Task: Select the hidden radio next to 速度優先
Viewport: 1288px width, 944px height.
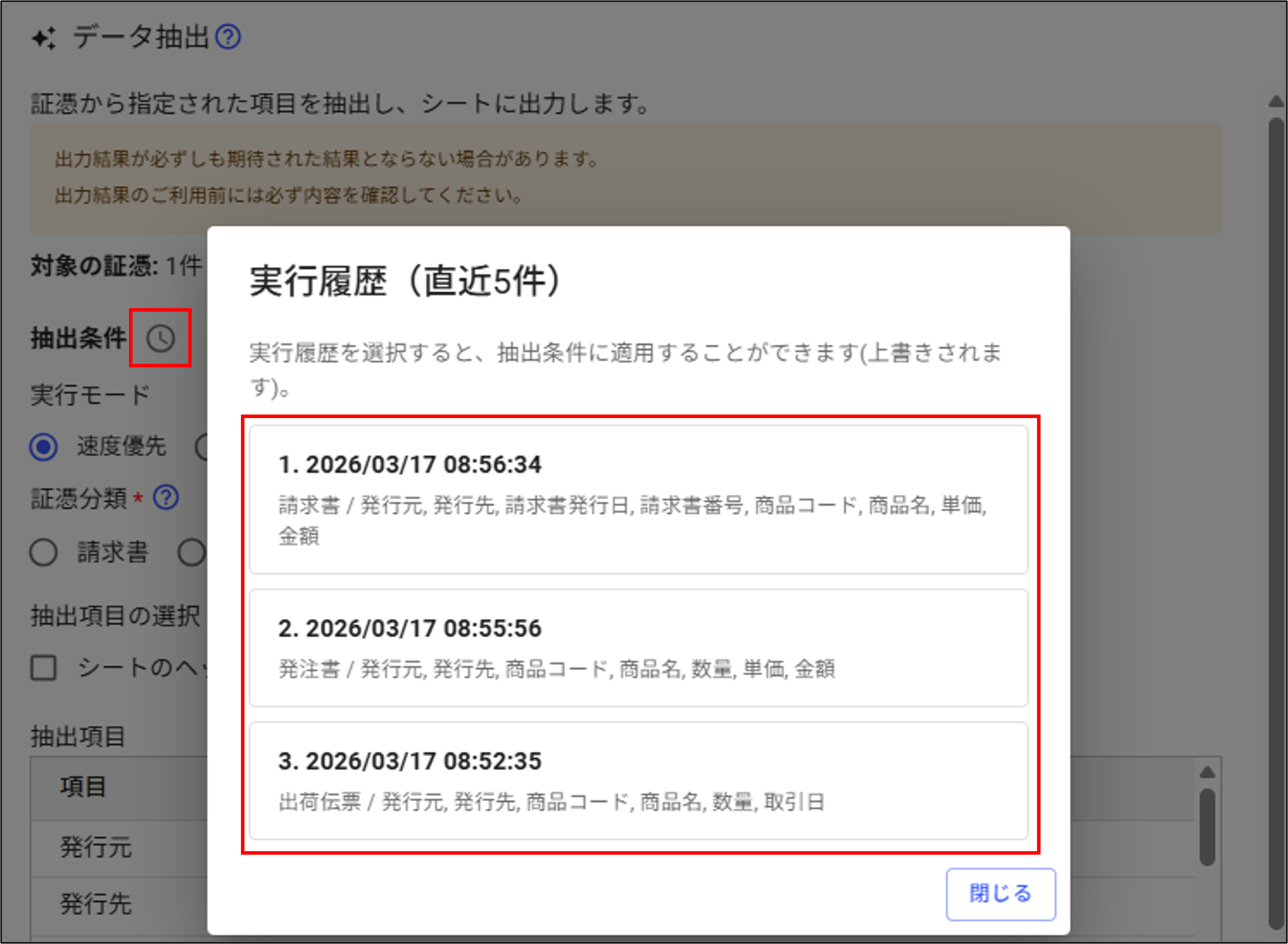Action: tap(201, 447)
